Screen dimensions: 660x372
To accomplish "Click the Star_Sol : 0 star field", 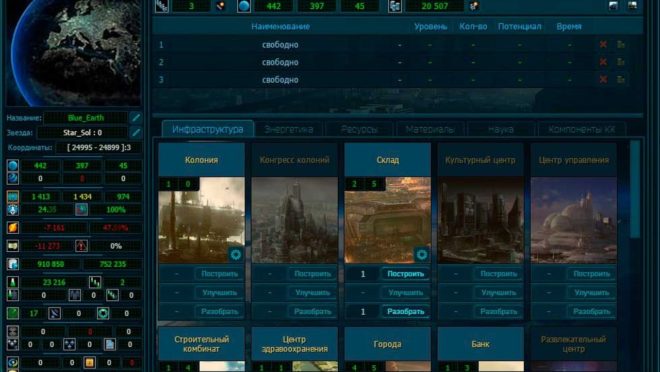I will (x=82, y=133).
